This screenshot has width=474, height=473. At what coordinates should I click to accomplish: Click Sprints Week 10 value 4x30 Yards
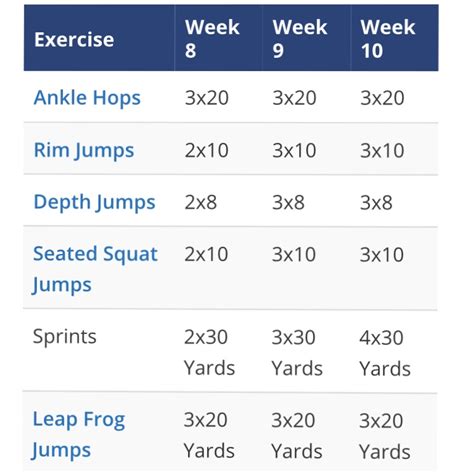point(385,353)
